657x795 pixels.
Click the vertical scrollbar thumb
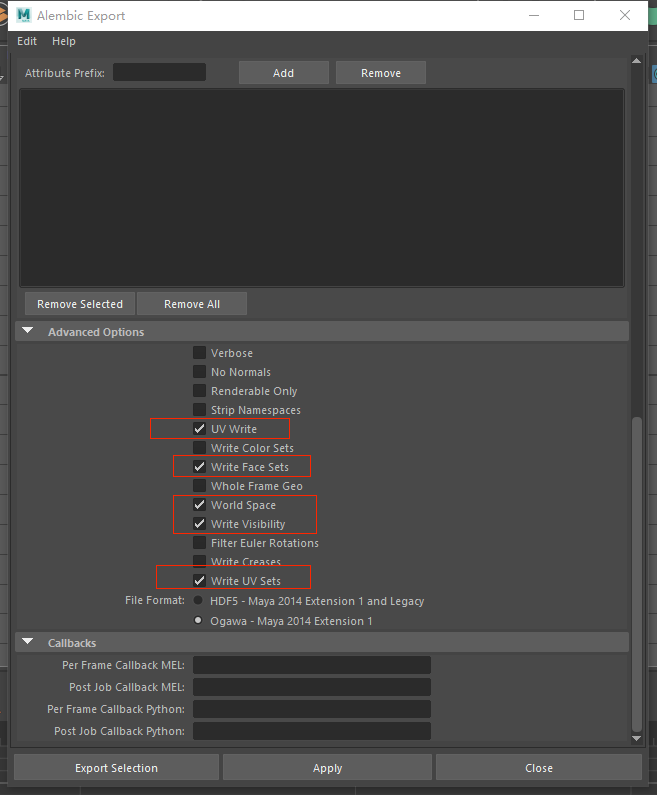(x=637, y=574)
